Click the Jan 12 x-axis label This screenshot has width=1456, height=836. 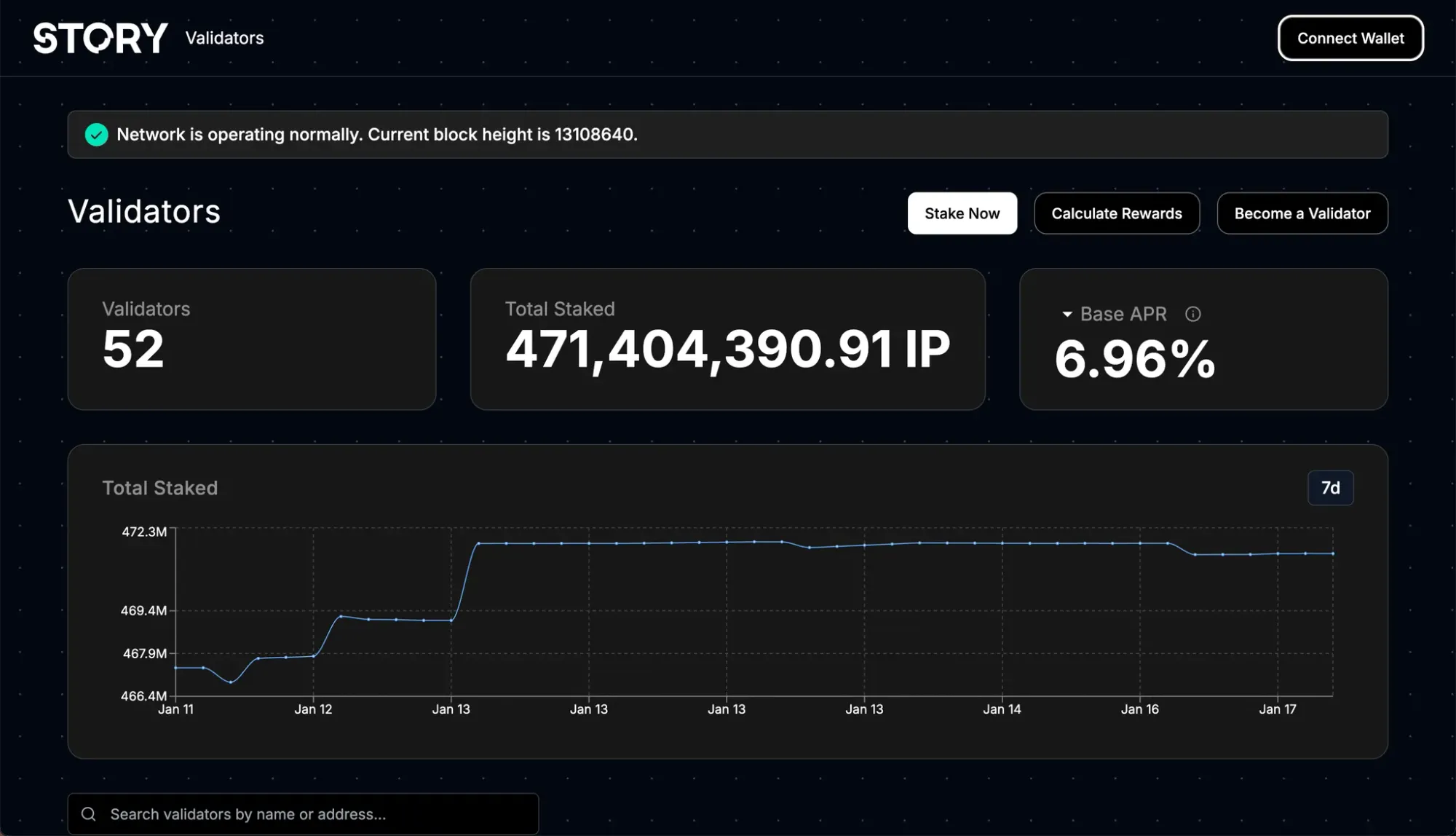313,709
